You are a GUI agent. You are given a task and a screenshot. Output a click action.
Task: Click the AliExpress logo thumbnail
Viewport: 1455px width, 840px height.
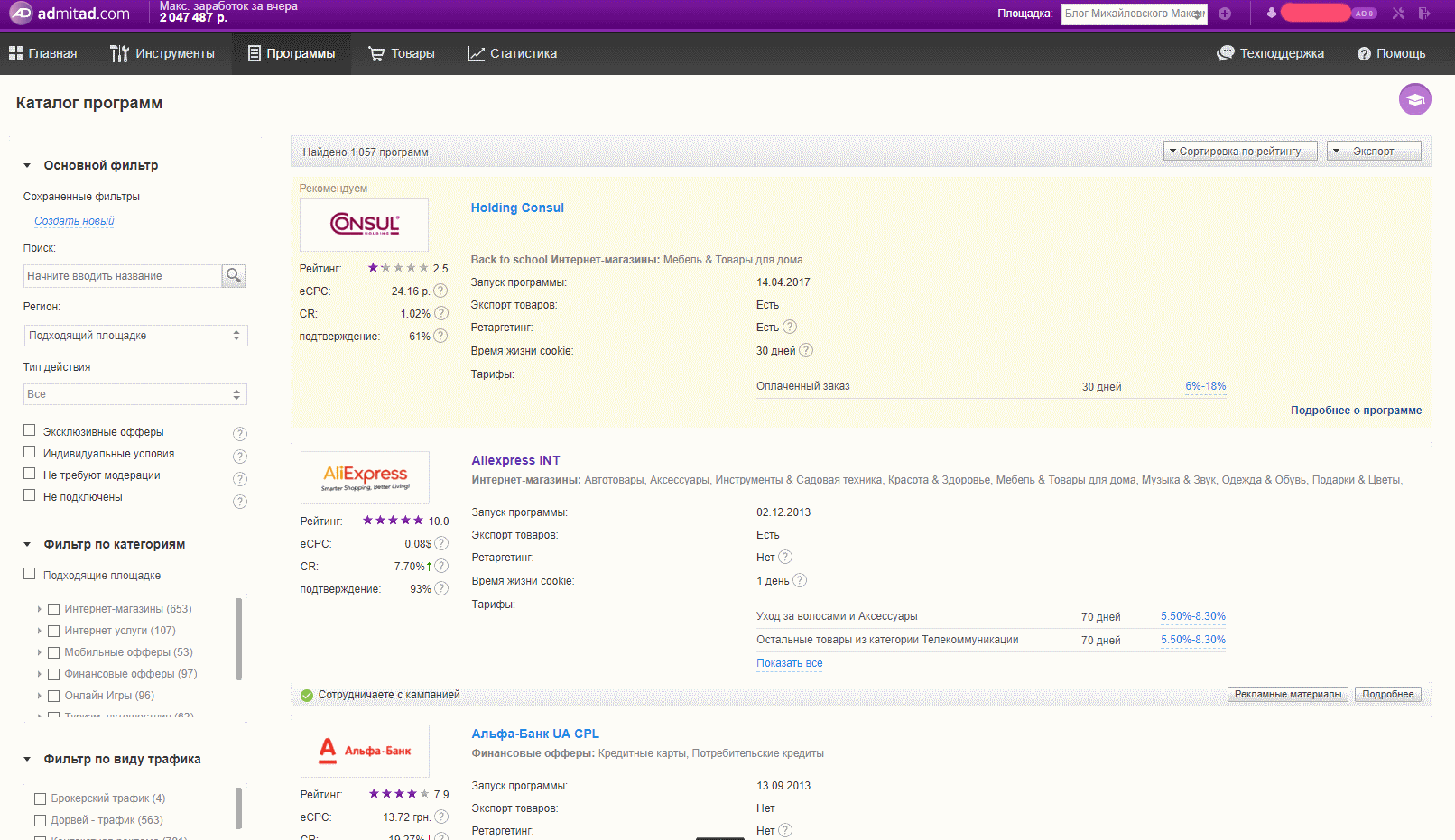365,477
